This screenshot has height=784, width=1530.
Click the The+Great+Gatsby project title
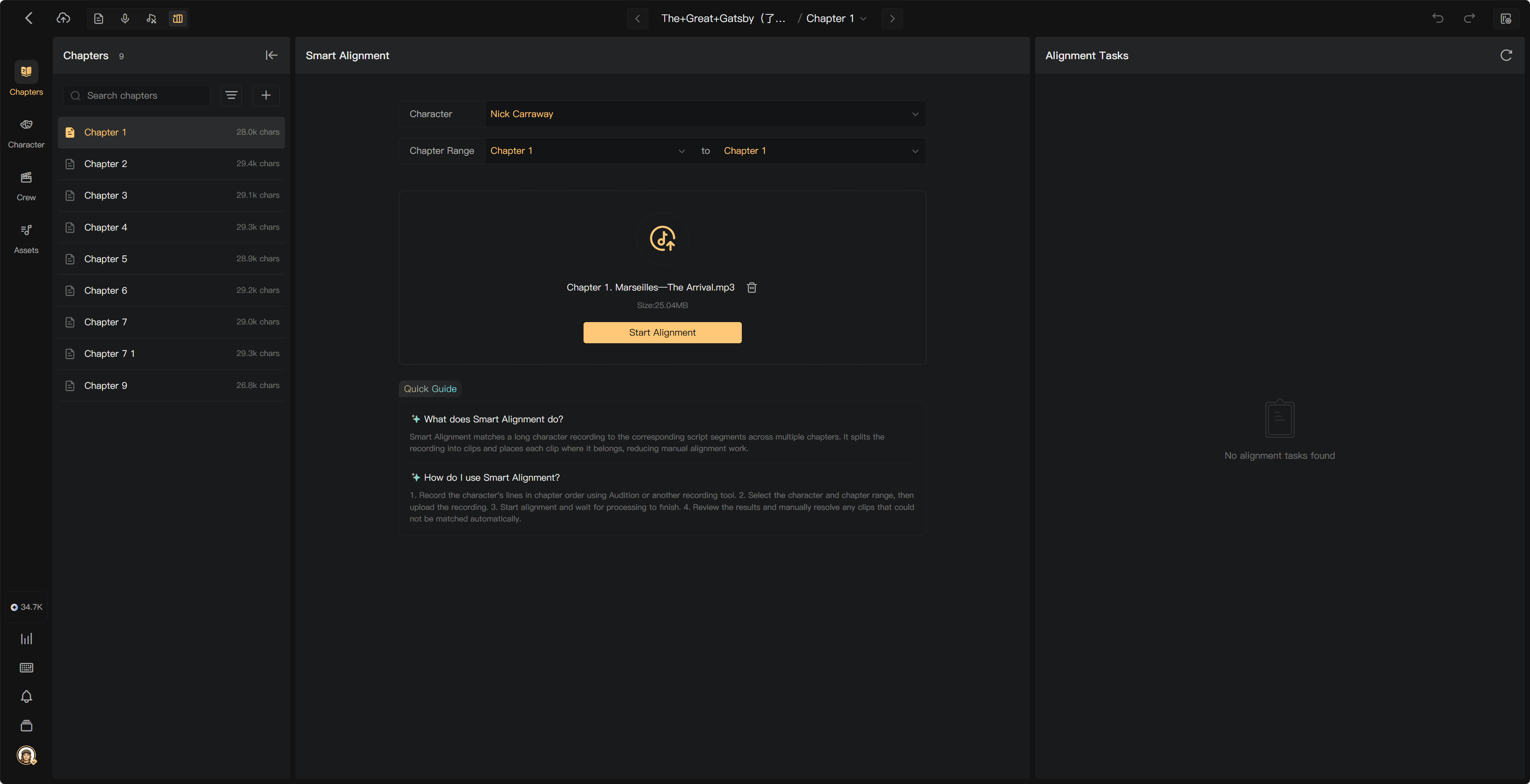[723, 18]
